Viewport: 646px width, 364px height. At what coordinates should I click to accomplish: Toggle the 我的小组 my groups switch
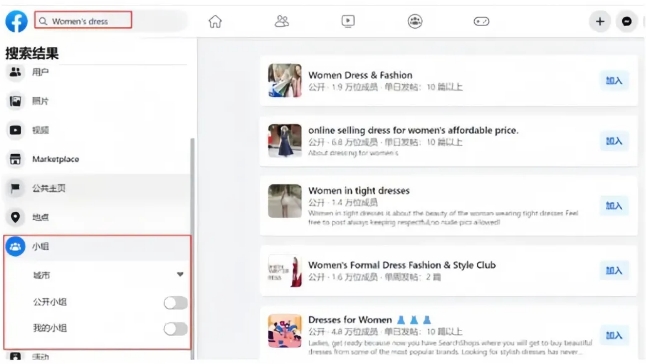click(x=176, y=329)
